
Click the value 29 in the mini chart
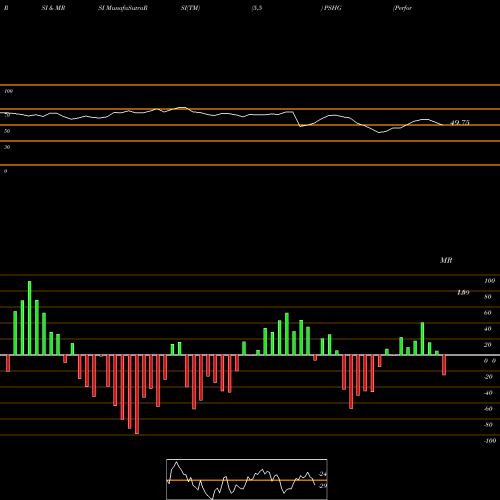pyautogui.click(x=323, y=486)
